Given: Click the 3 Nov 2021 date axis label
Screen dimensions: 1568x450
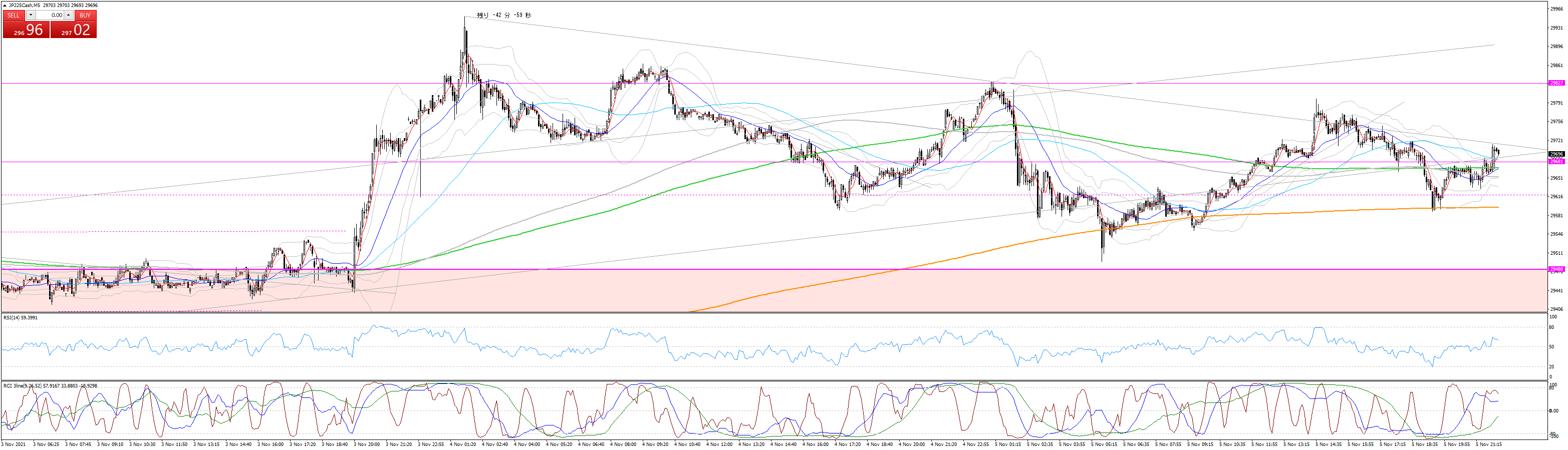Looking at the screenshot, I should click(13, 444).
